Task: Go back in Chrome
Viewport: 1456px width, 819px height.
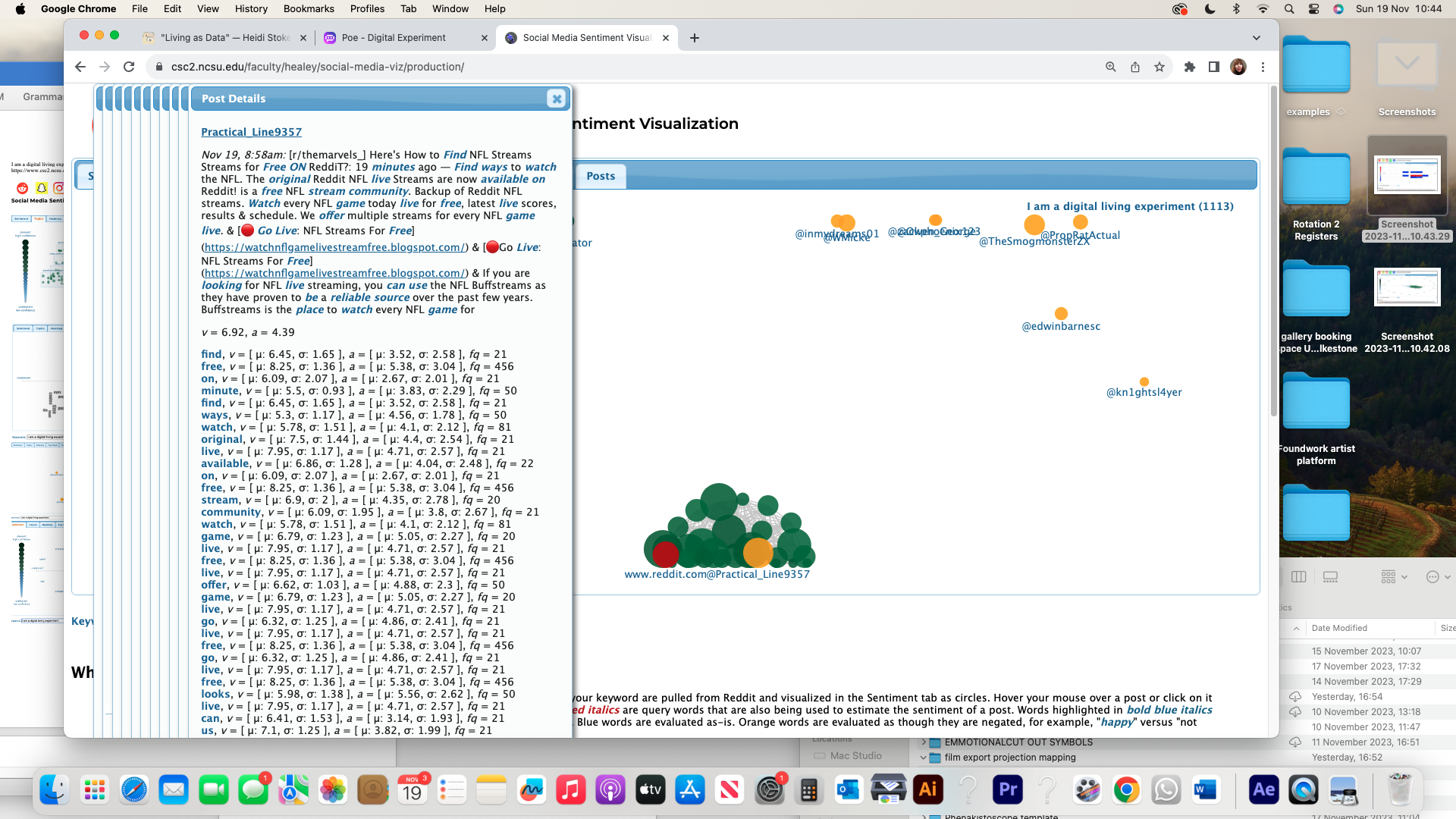Action: coord(80,67)
